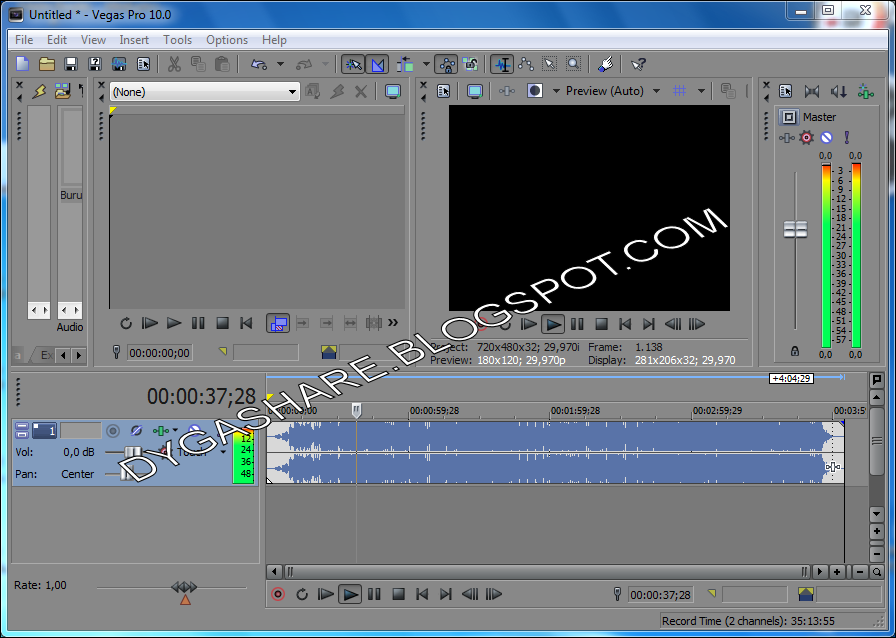Toggle Lock Fader Channels padlock on Master
Image resolution: width=896 pixels, height=638 pixels.
tap(795, 351)
